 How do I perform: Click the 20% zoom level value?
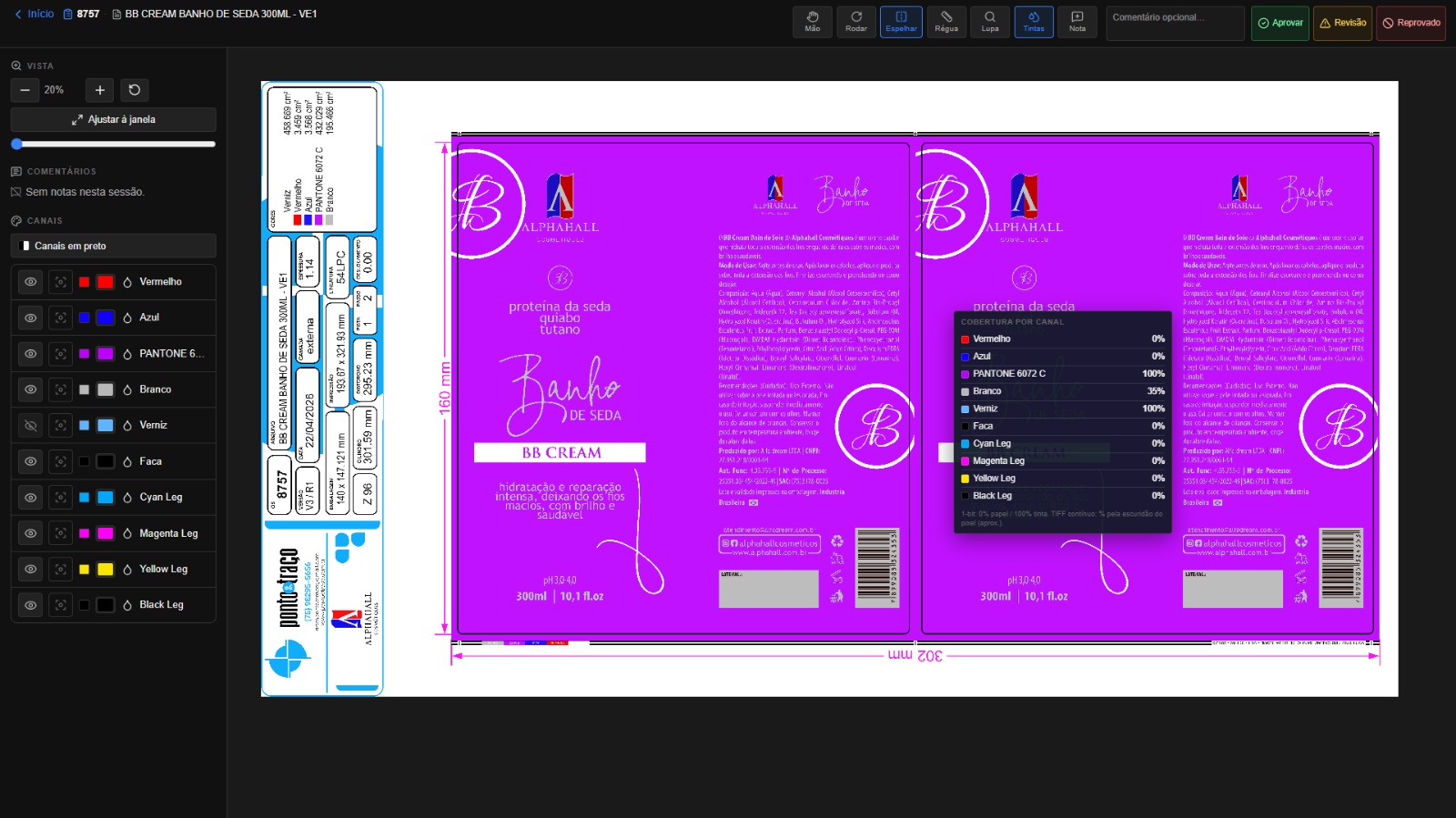click(54, 90)
